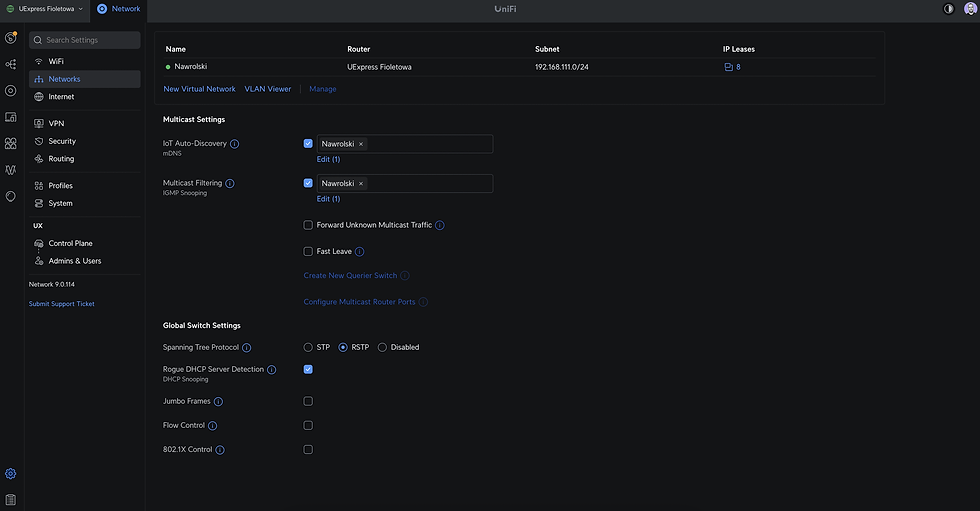The width and height of the screenshot is (980, 511).
Task: Click the info icon beside Jumbo Frames
Action: click(x=219, y=402)
